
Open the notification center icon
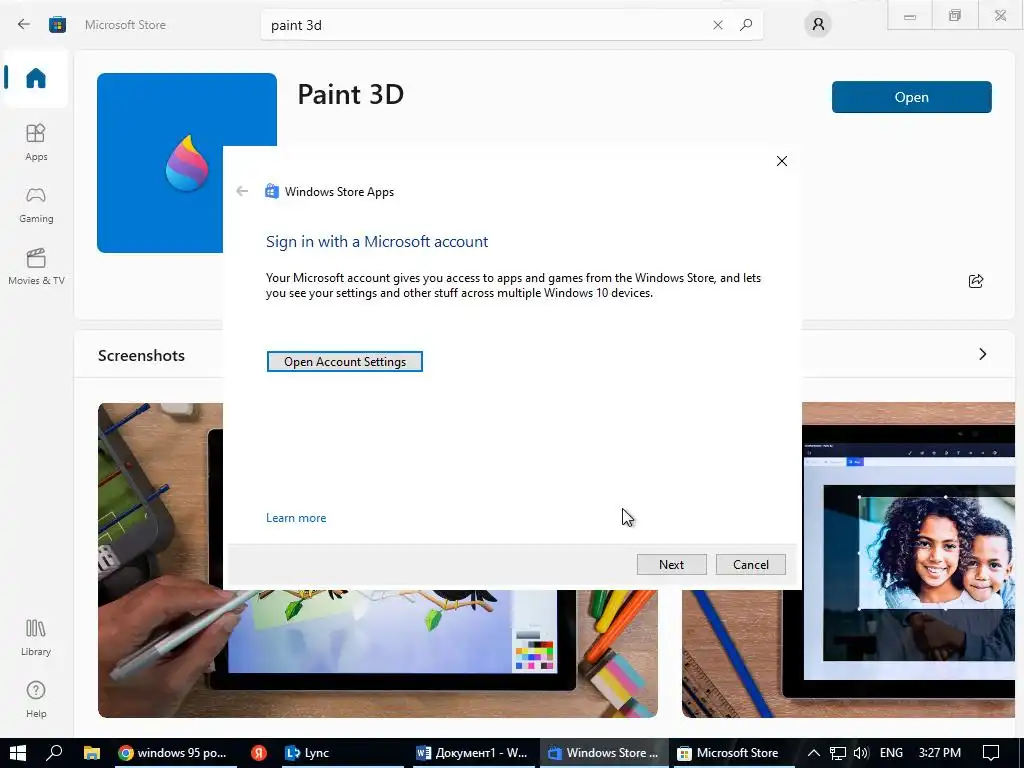(x=991, y=753)
